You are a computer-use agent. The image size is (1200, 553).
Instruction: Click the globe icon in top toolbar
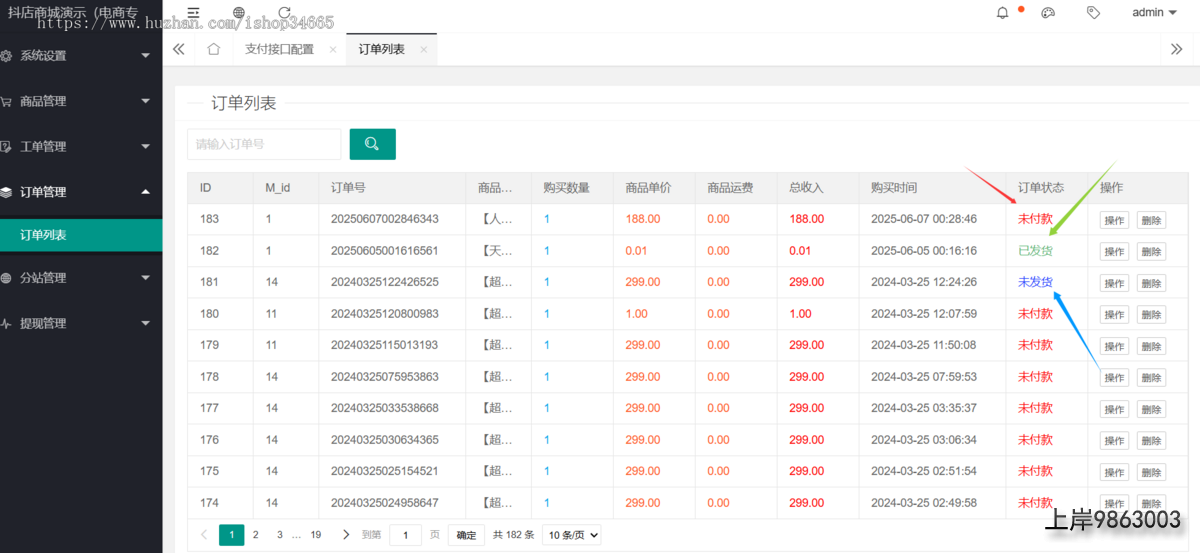pyautogui.click(x=239, y=13)
